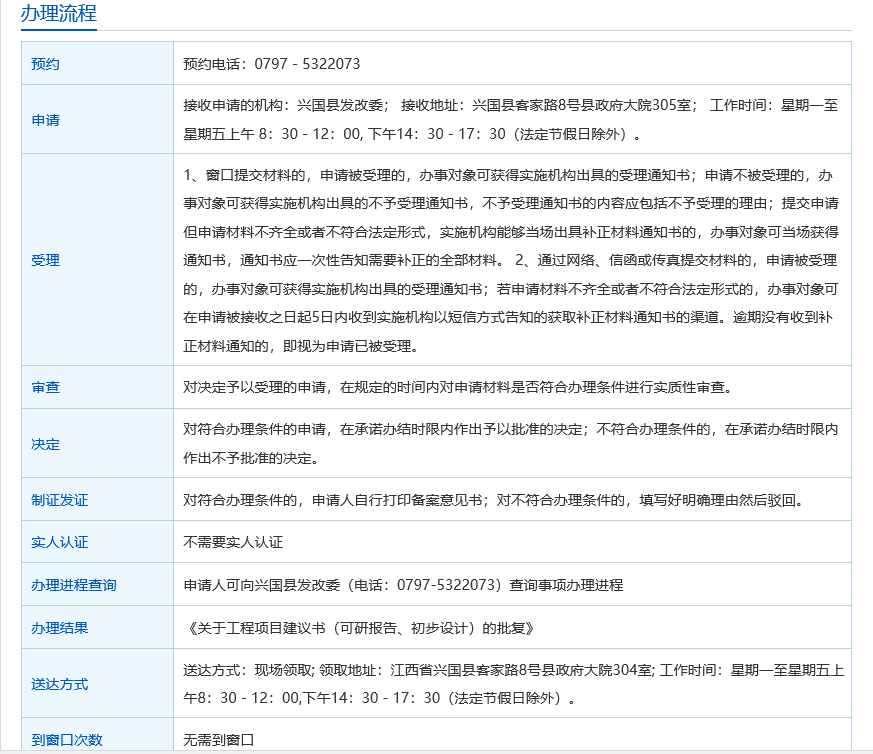
Task: Click the 自行打印备案意见书 description text
Action: [493, 500]
